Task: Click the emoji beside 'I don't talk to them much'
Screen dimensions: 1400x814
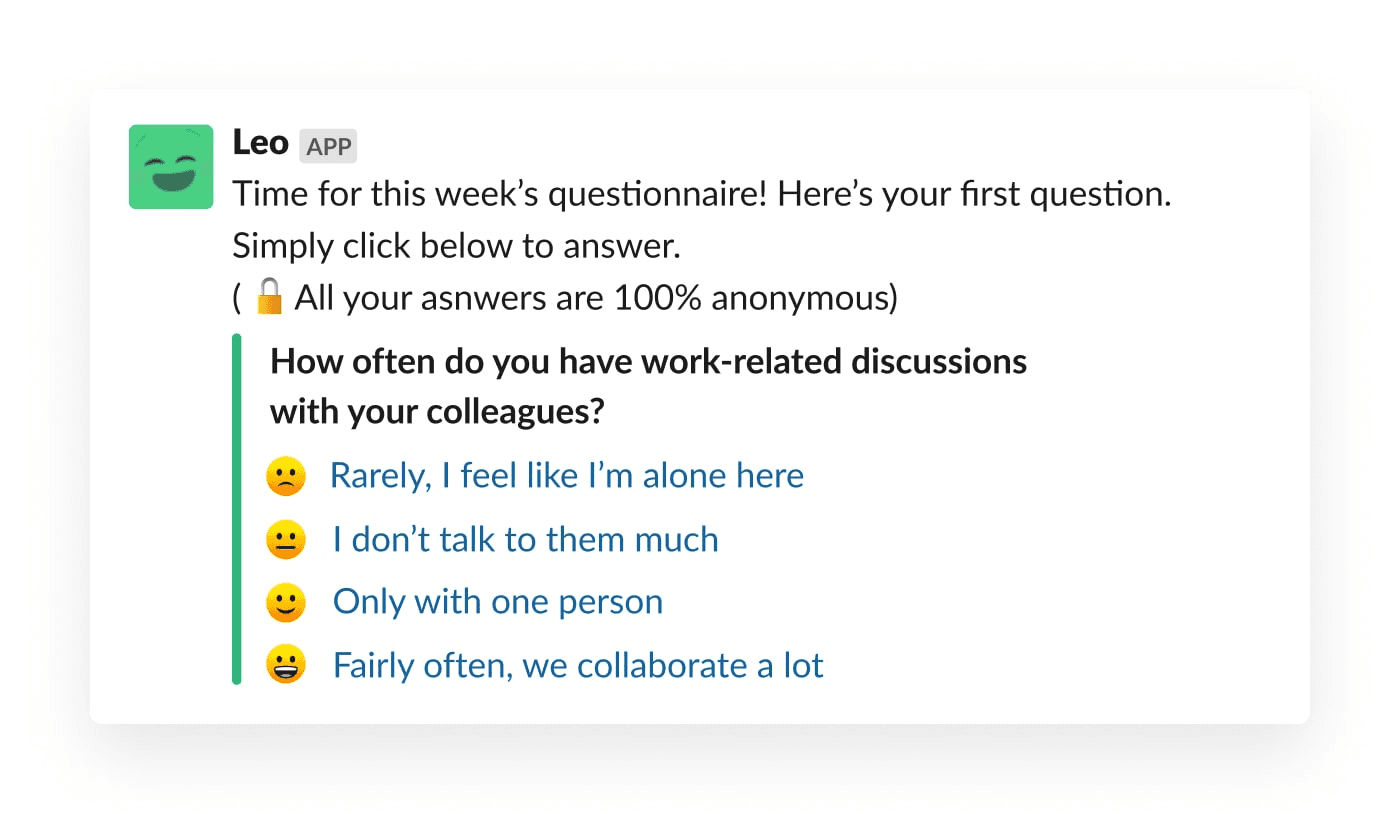Action: click(285, 538)
